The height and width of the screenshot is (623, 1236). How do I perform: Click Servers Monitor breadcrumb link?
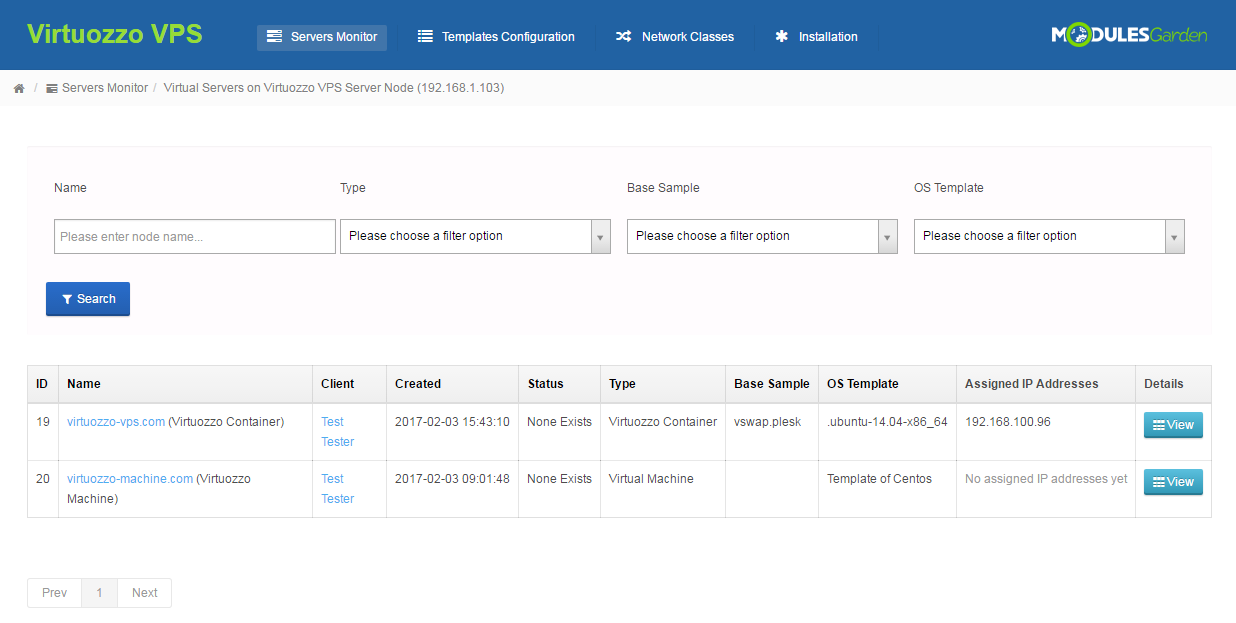click(x=105, y=88)
